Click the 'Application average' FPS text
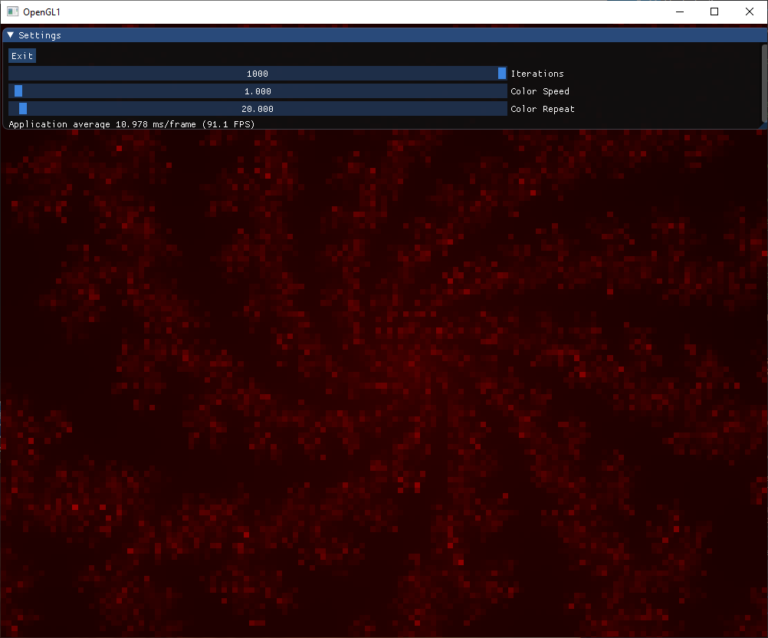Viewport: 768px width, 638px height. (x=132, y=124)
